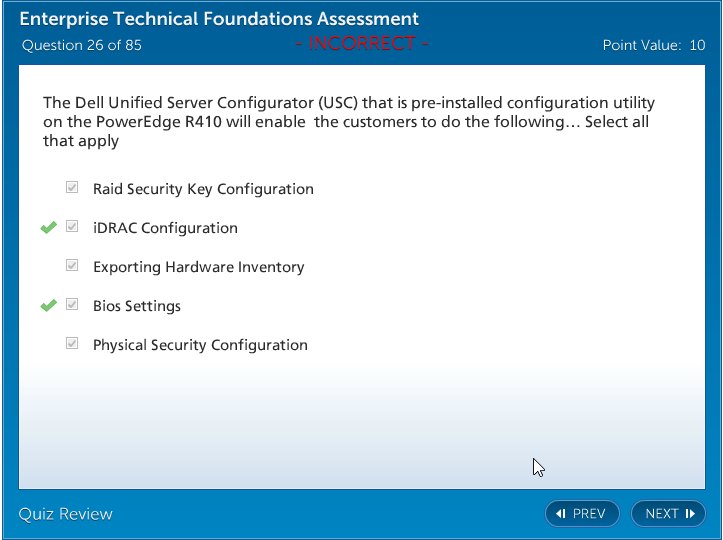Click the green checkmark beside iDRAC Configuration

pyautogui.click(x=48, y=228)
